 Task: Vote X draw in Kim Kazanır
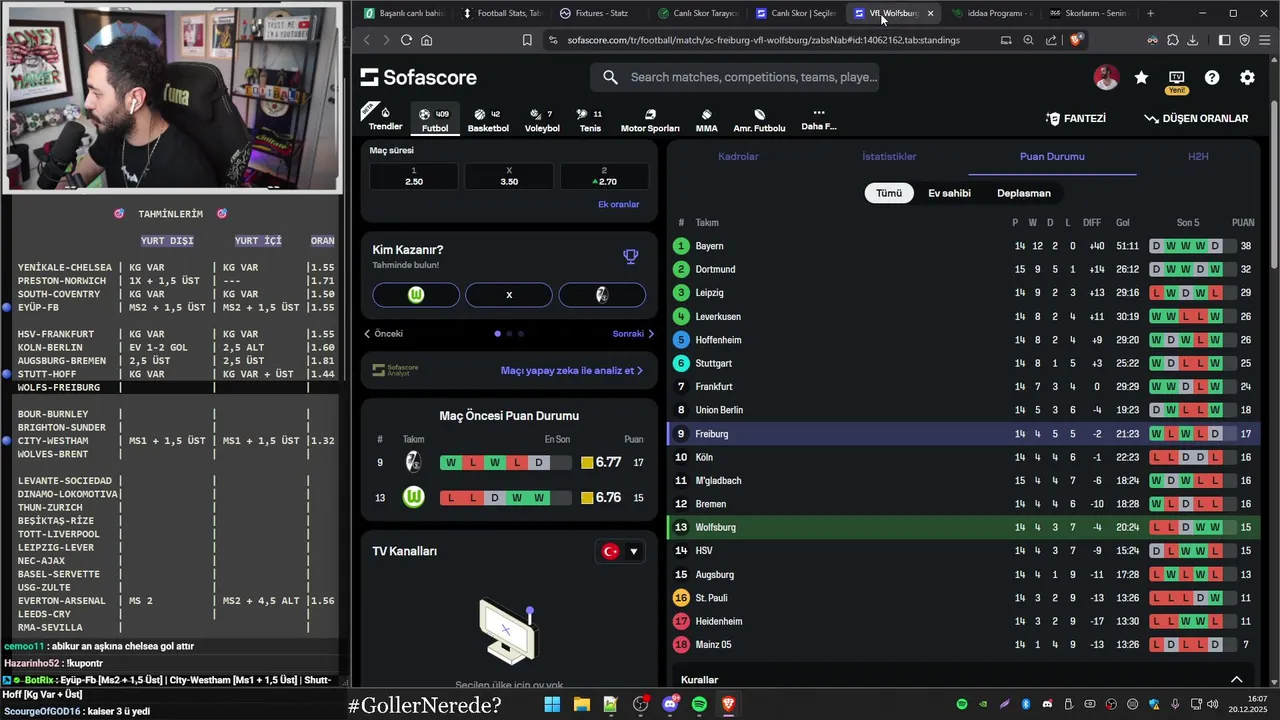tap(509, 295)
